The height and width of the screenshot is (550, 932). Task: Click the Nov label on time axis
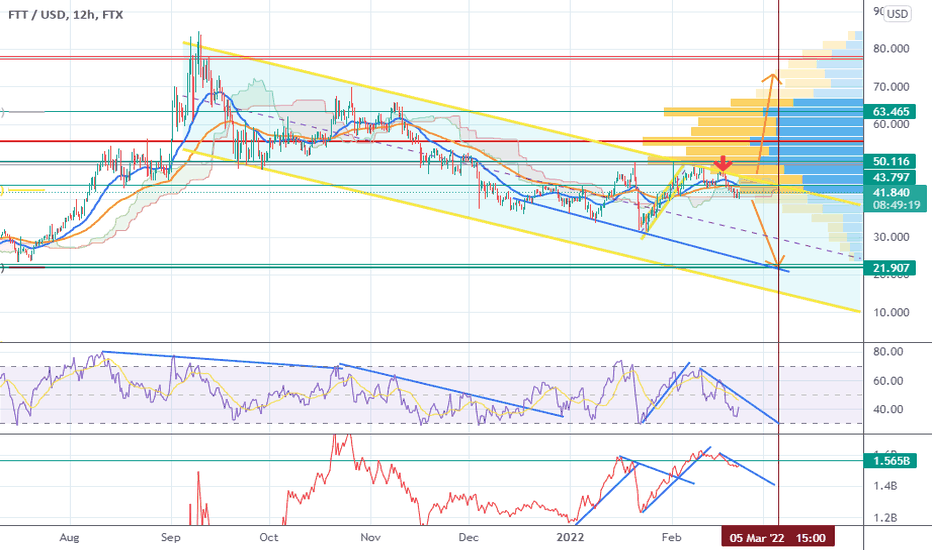(x=370, y=538)
